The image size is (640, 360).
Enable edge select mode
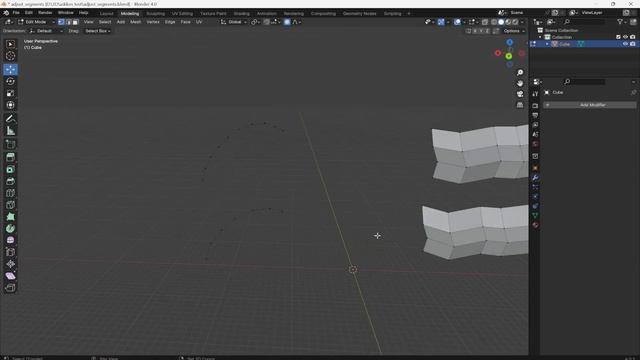(x=68, y=22)
